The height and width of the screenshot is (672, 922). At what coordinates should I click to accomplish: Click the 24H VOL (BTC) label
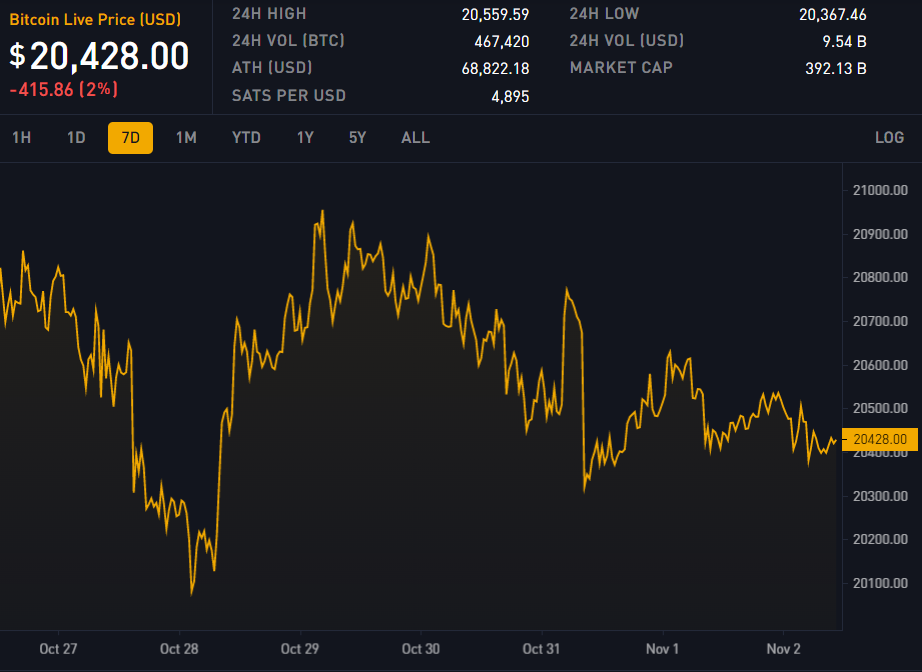288,41
